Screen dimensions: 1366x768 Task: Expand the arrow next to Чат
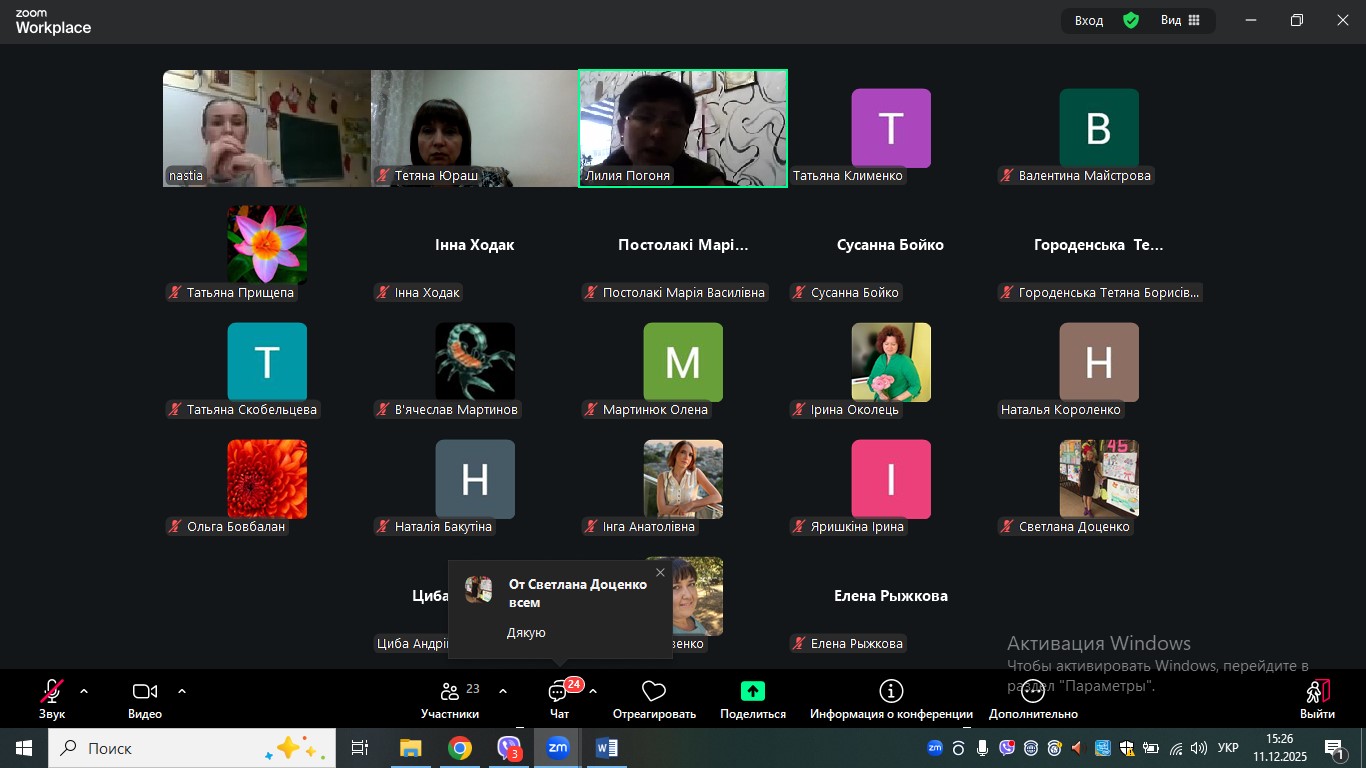[593, 691]
